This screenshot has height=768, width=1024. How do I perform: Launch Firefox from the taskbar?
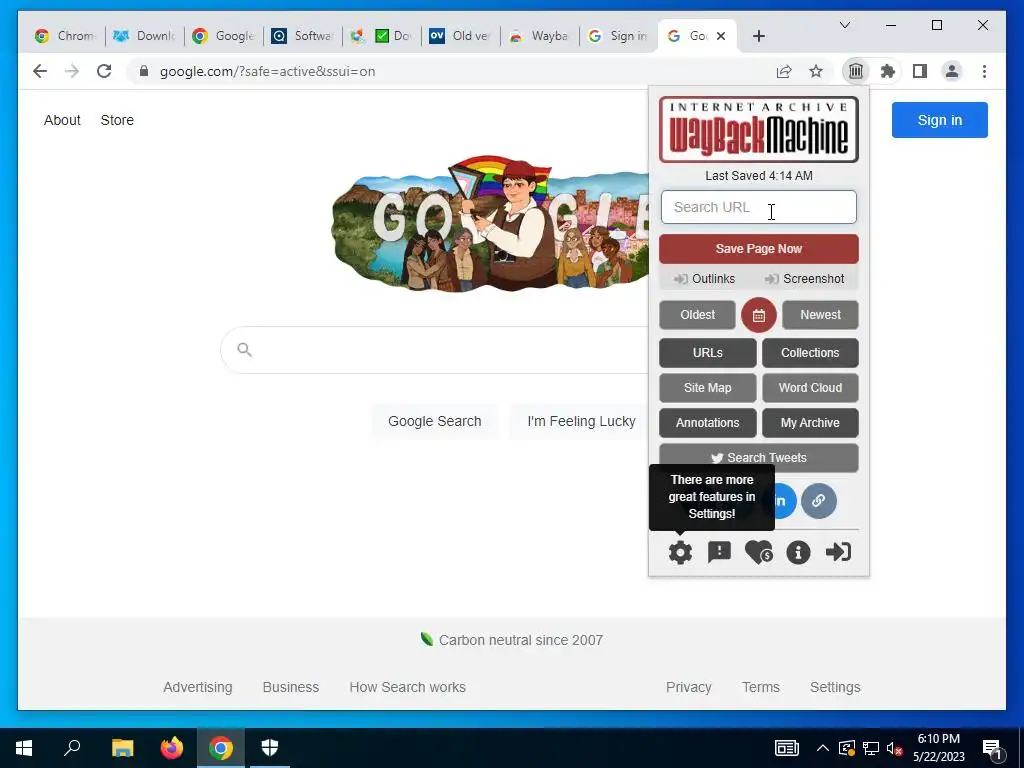click(x=172, y=748)
